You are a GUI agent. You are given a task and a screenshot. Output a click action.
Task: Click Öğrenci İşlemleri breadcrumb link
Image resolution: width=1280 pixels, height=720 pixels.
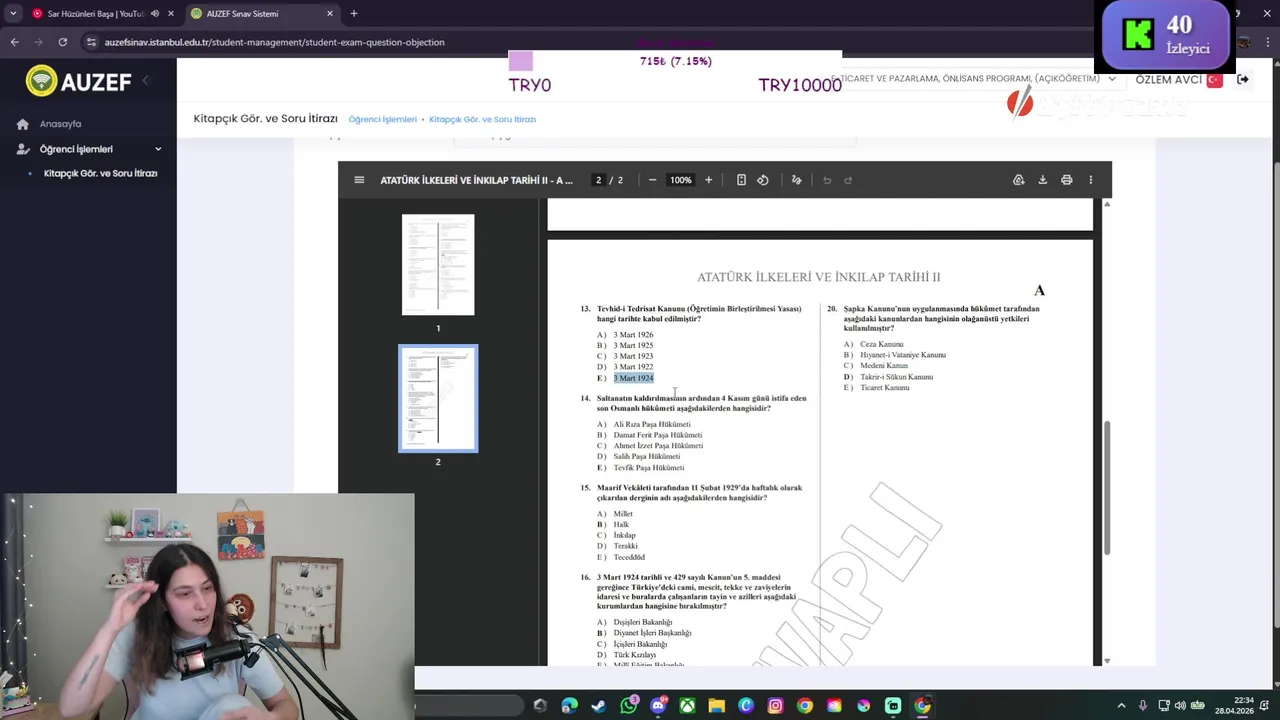(x=383, y=119)
